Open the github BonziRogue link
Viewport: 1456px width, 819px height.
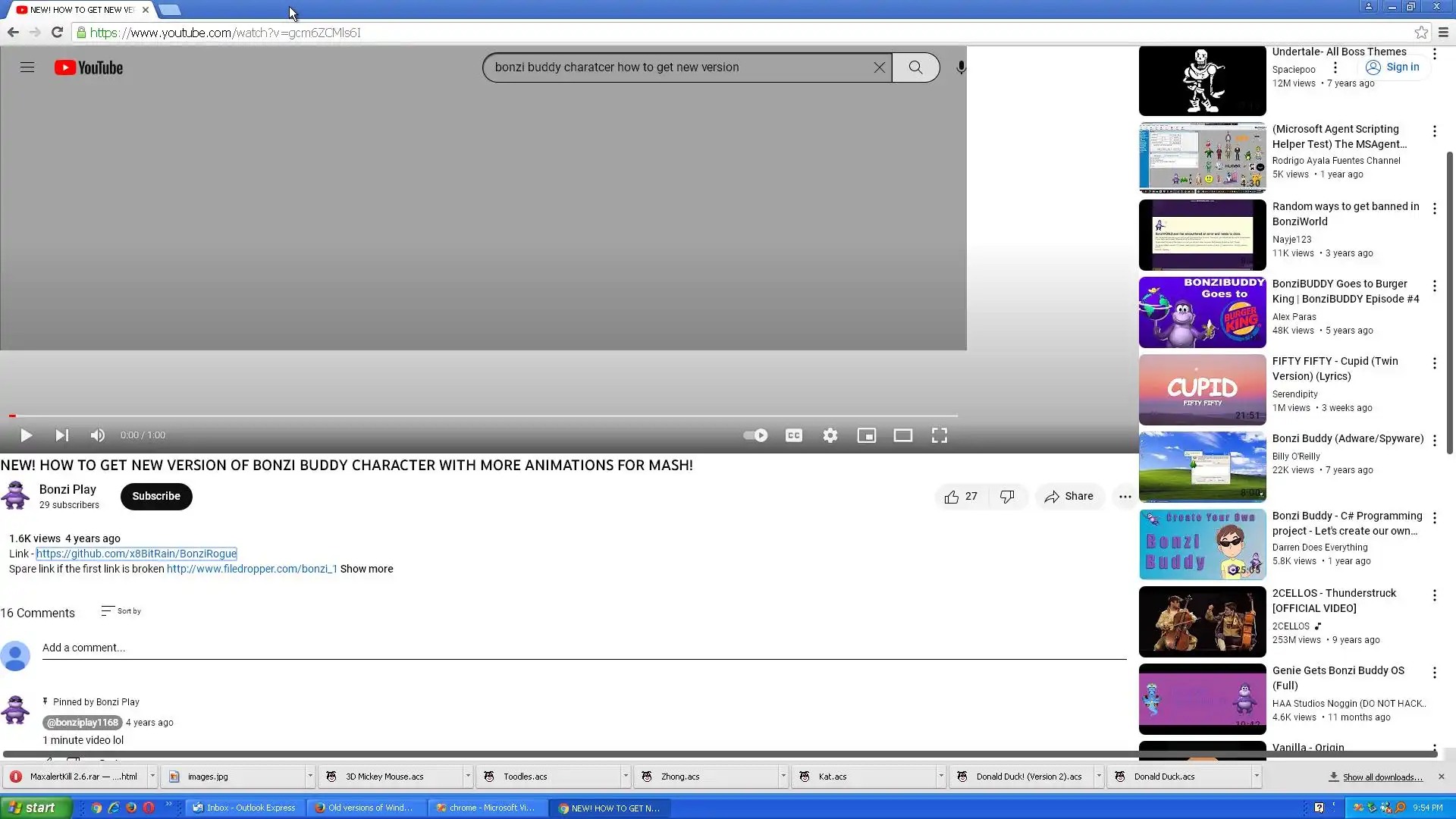pyautogui.click(x=136, y=554)
